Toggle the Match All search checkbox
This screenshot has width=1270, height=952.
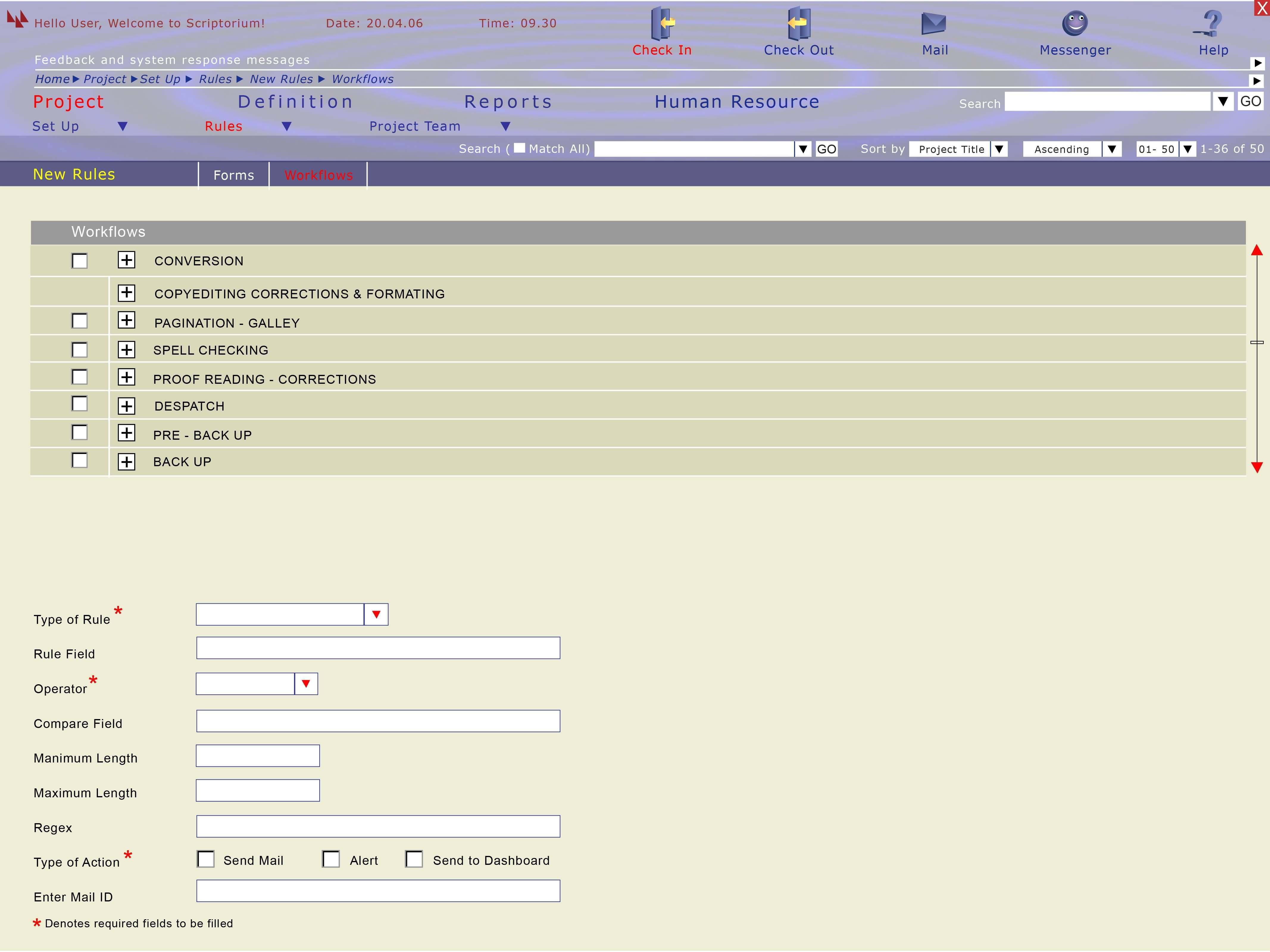tap(519, 148)
